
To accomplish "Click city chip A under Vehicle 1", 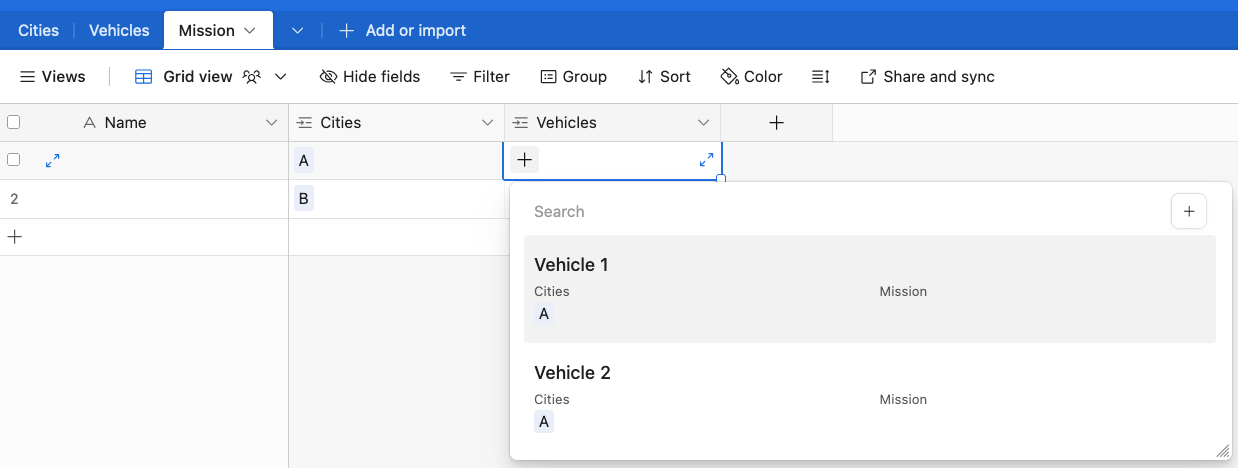I will pos(544,314).
